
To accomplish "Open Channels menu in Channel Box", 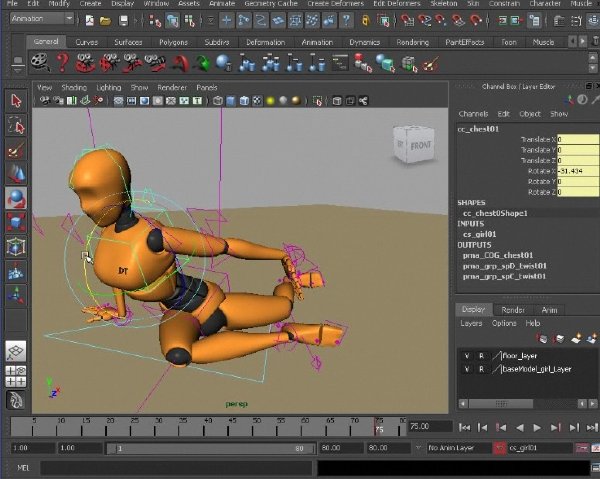I will (x=473, y=114).
